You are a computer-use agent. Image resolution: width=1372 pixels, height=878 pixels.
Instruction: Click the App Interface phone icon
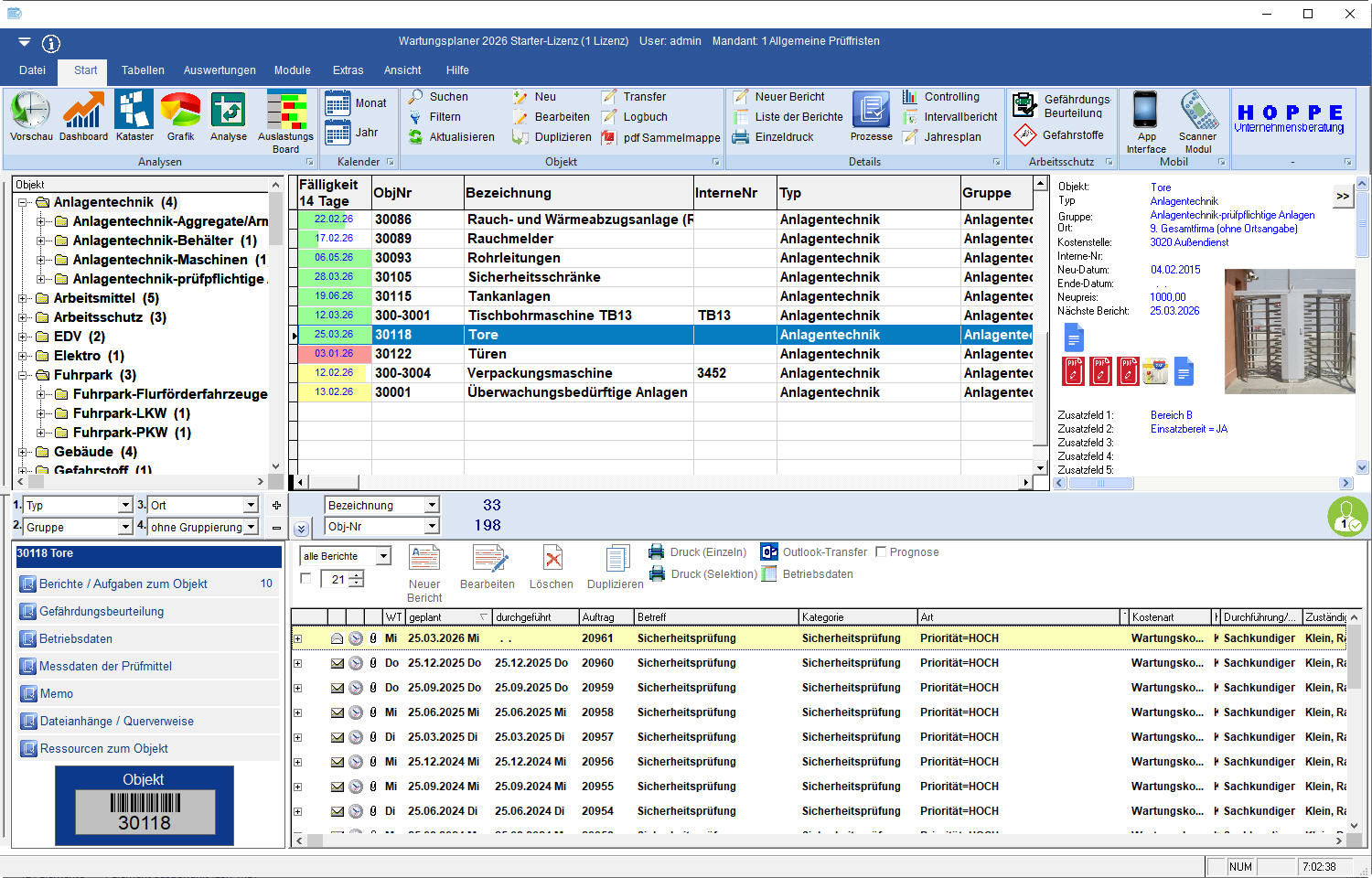[1145, 112]
